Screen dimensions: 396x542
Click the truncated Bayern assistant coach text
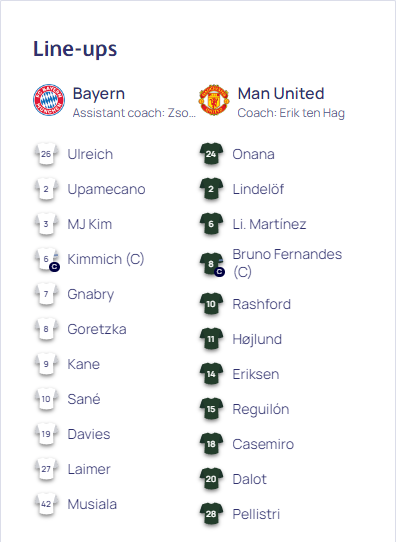134,113
